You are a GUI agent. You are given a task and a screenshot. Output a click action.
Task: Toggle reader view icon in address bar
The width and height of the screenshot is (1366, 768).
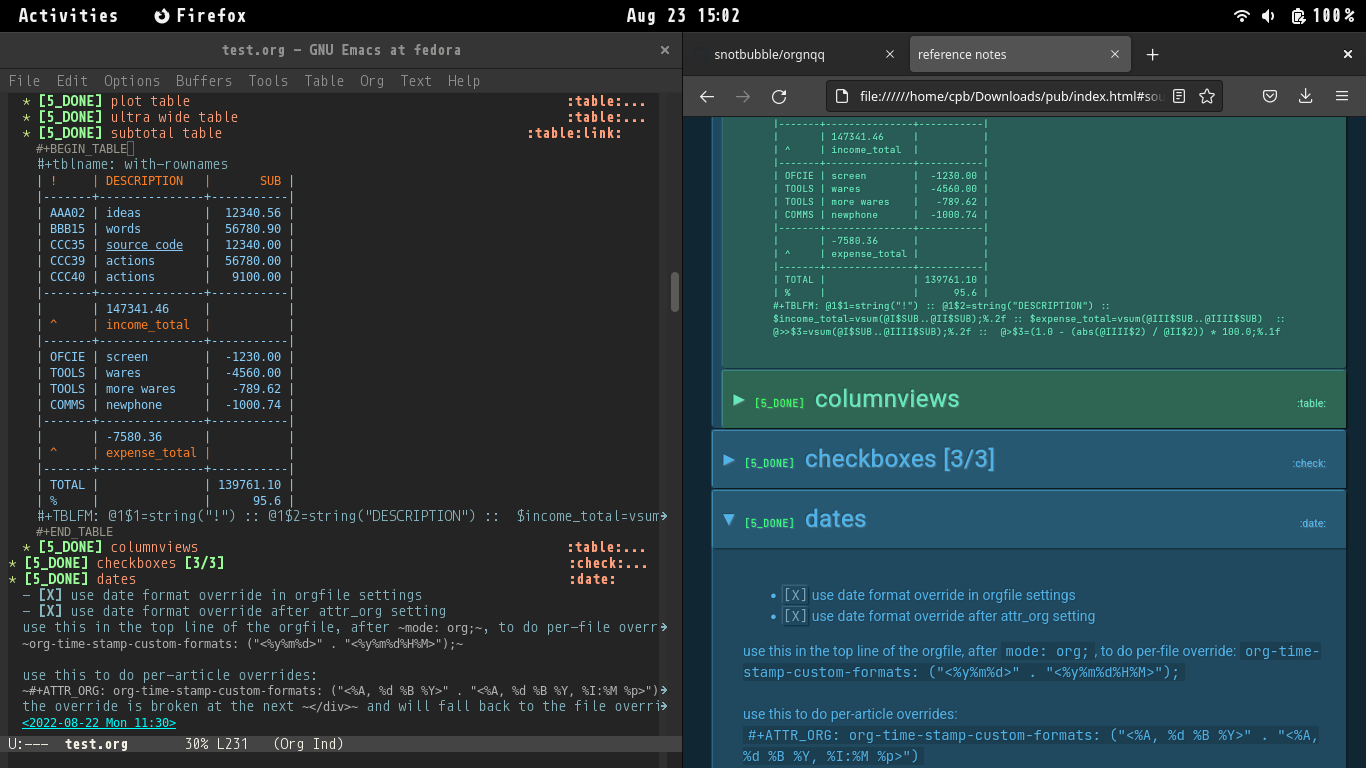point(1179,96)
